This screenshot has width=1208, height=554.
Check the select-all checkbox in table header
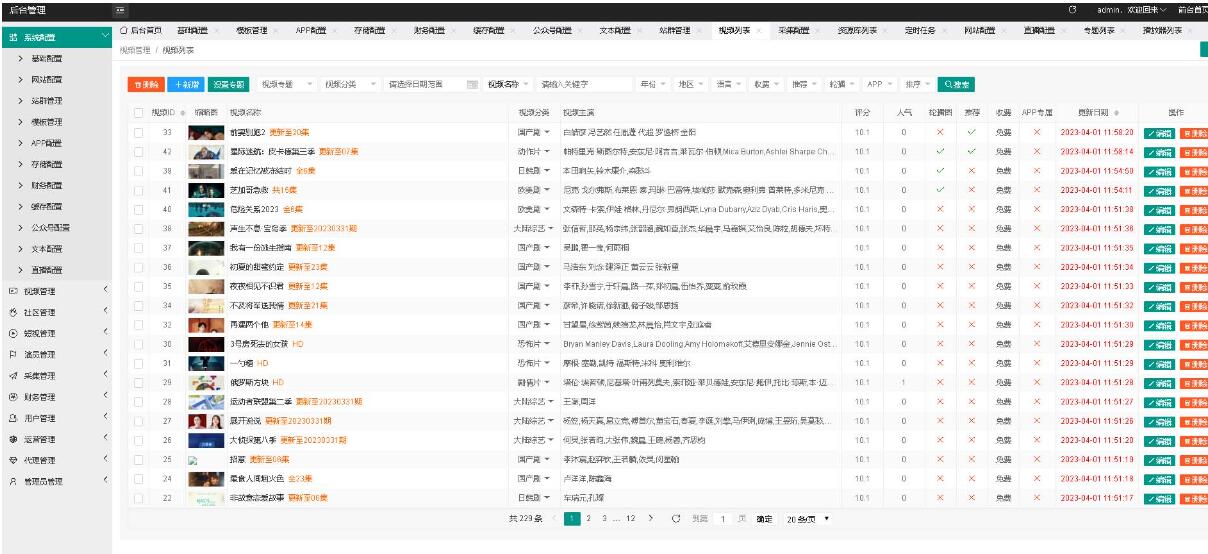138,113
